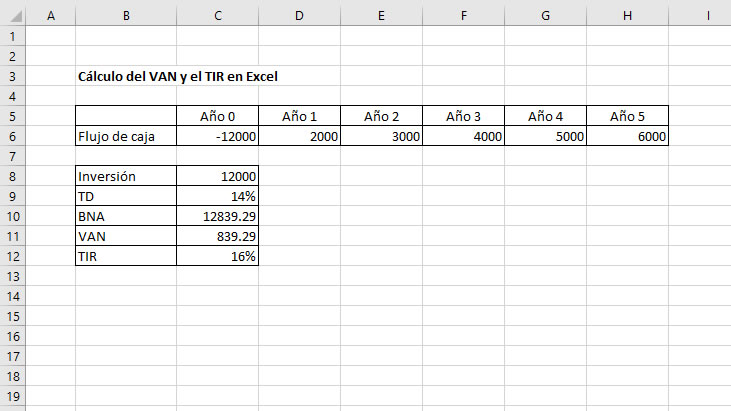Viewport: 731px width, 411px height.
Task: Select column C header
Action: (217, 15)
